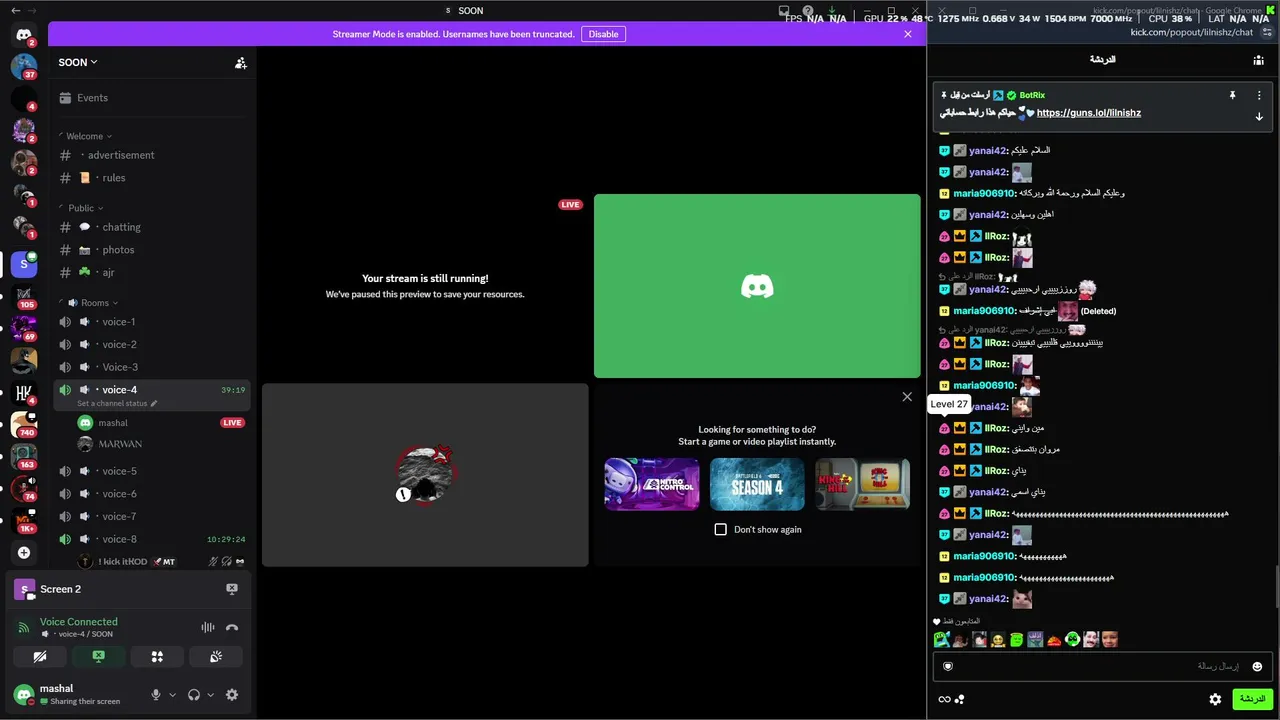Join the voice-1 channel

click(151, 322)
